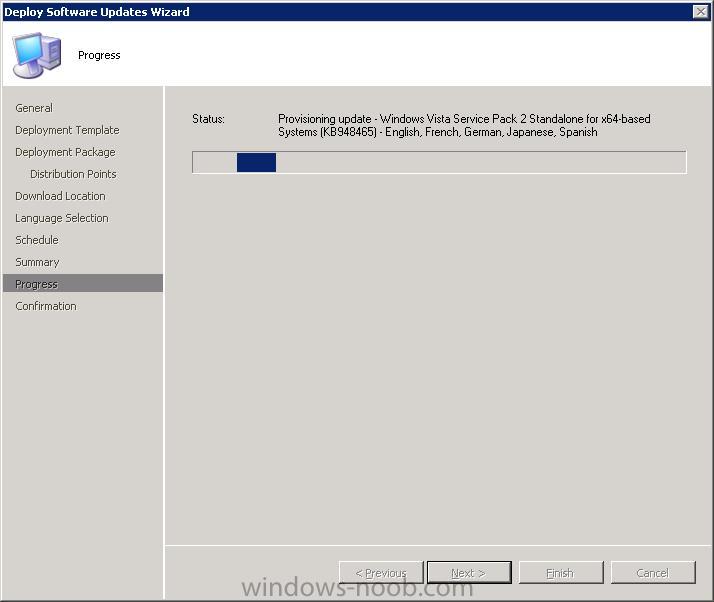Choose the Language Selection step

[x=61, y=218]
